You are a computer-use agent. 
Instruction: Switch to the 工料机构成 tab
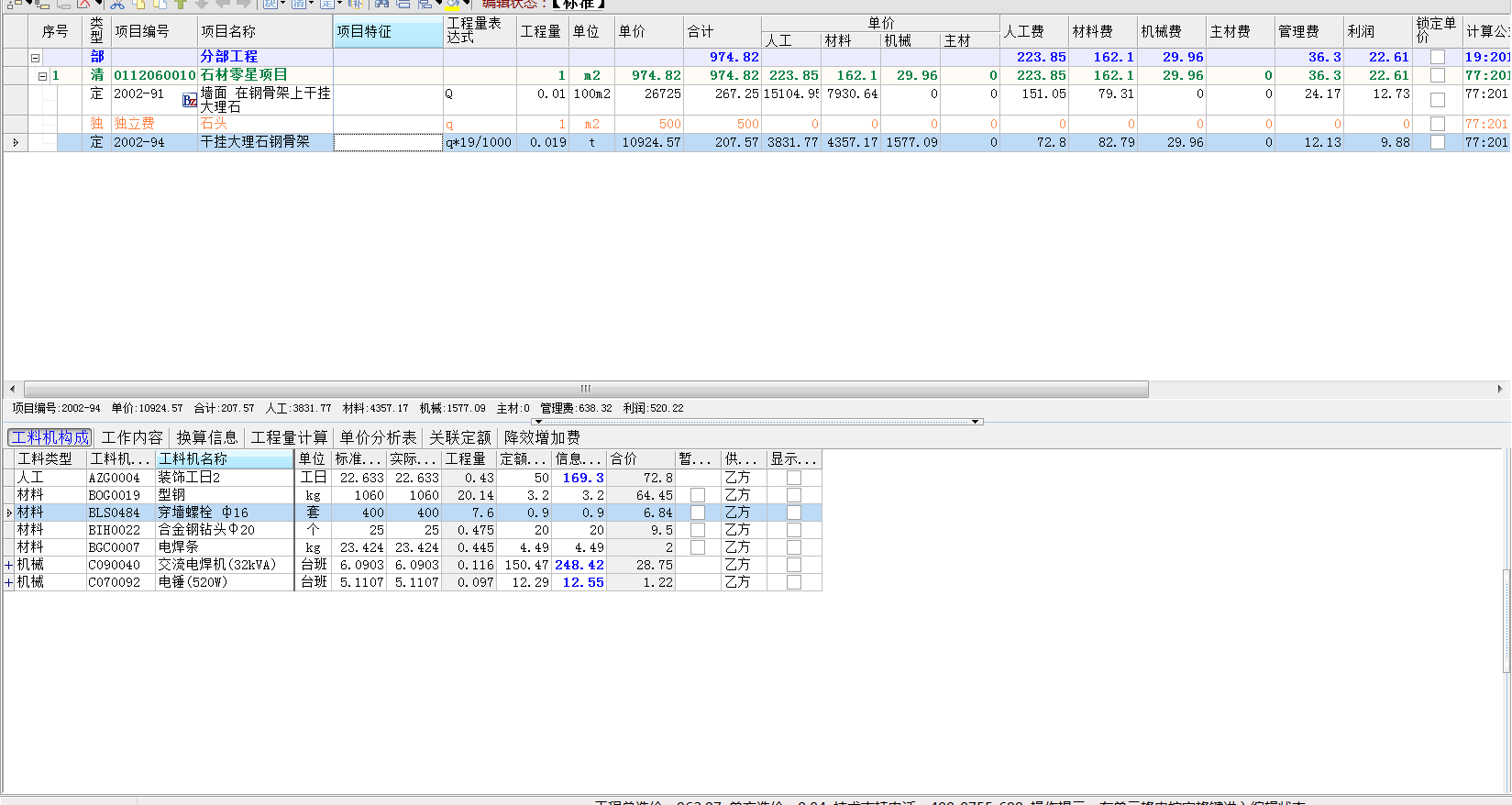[x=50, y=438]
